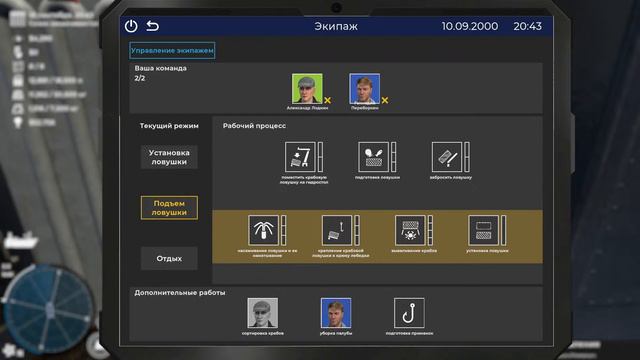This screenshot has height=360, width=640.
Task: Select blue portrait for уборка палубы job
Action: (336, 313)
